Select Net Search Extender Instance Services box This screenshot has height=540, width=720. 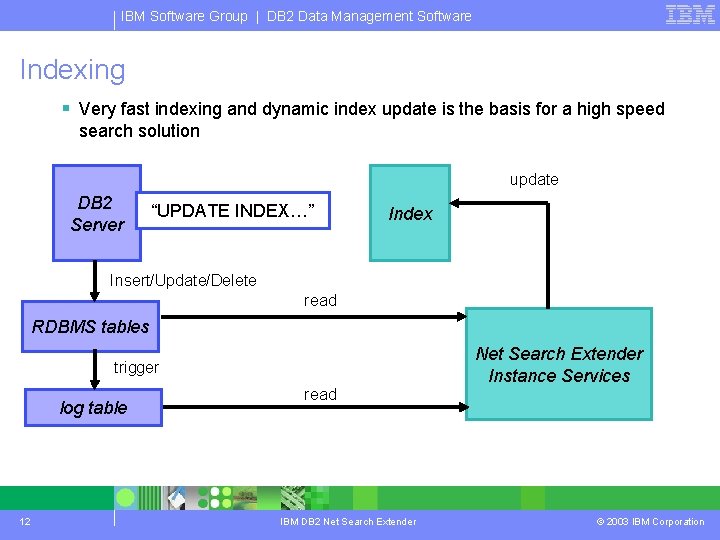point(559,364)
